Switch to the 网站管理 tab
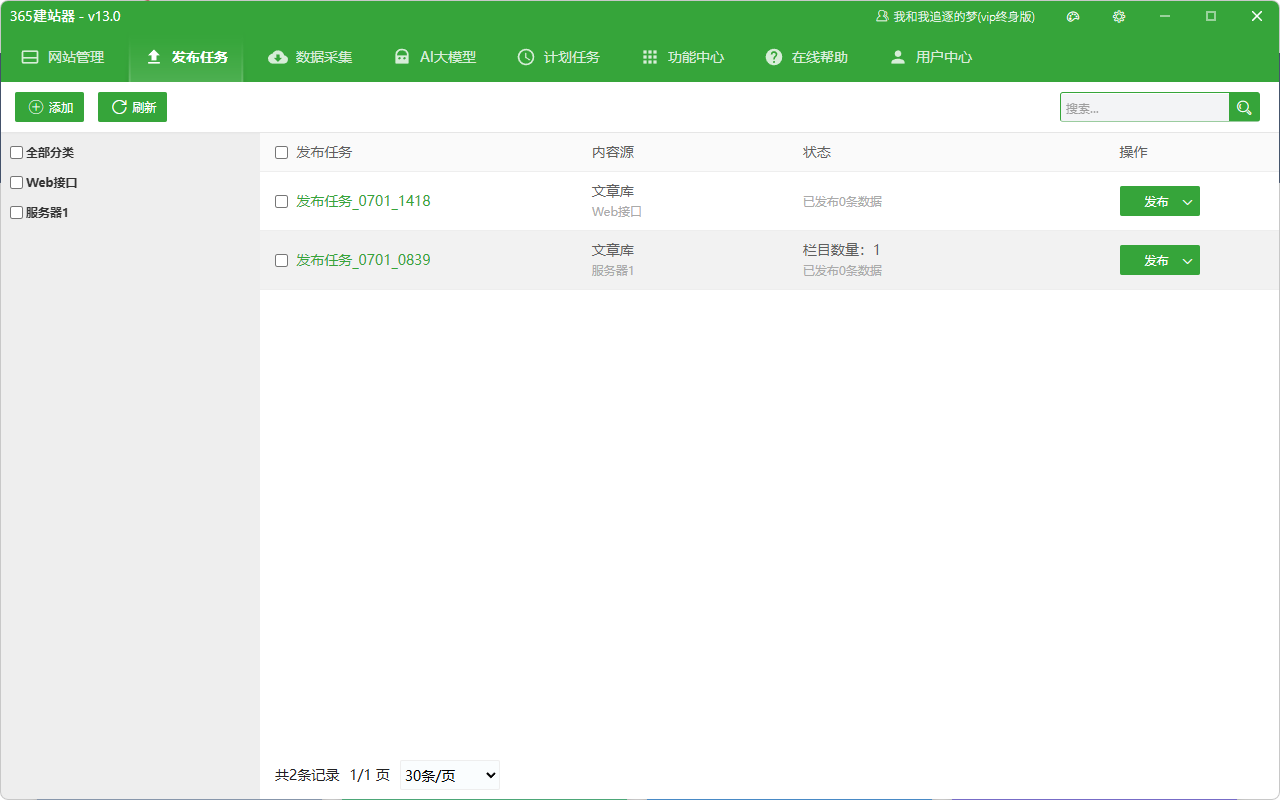1280x800 pixels. pyautogui.click(x=63, y=57)
